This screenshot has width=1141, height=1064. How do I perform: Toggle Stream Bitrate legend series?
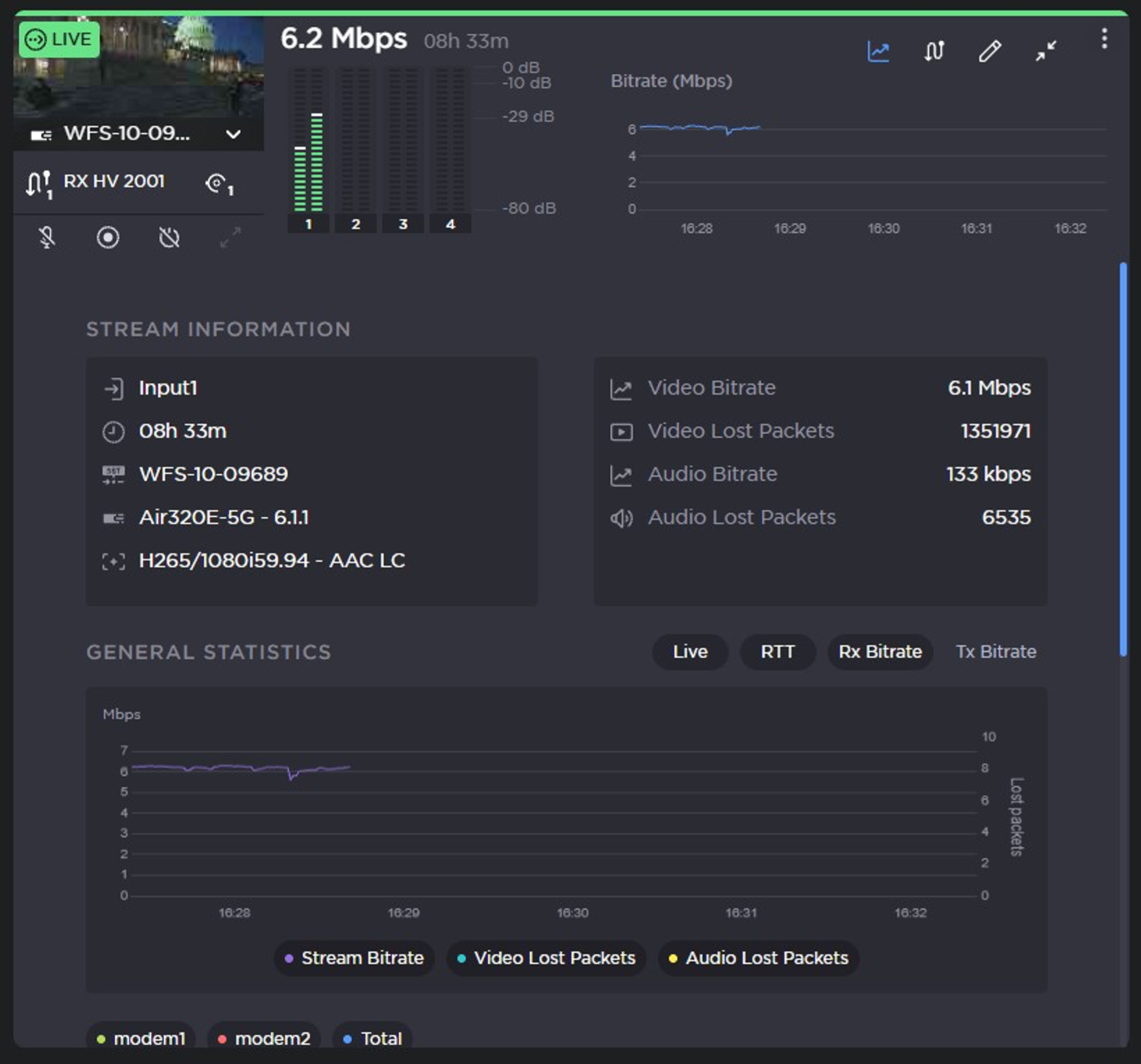(x=354, y=958)
